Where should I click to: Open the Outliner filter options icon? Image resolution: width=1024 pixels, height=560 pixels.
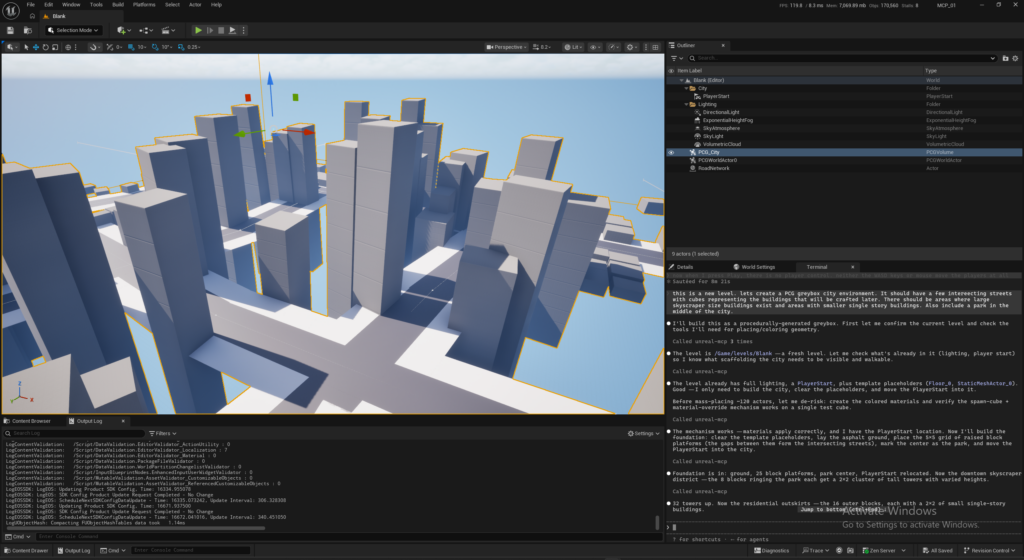tap(677, 58)
